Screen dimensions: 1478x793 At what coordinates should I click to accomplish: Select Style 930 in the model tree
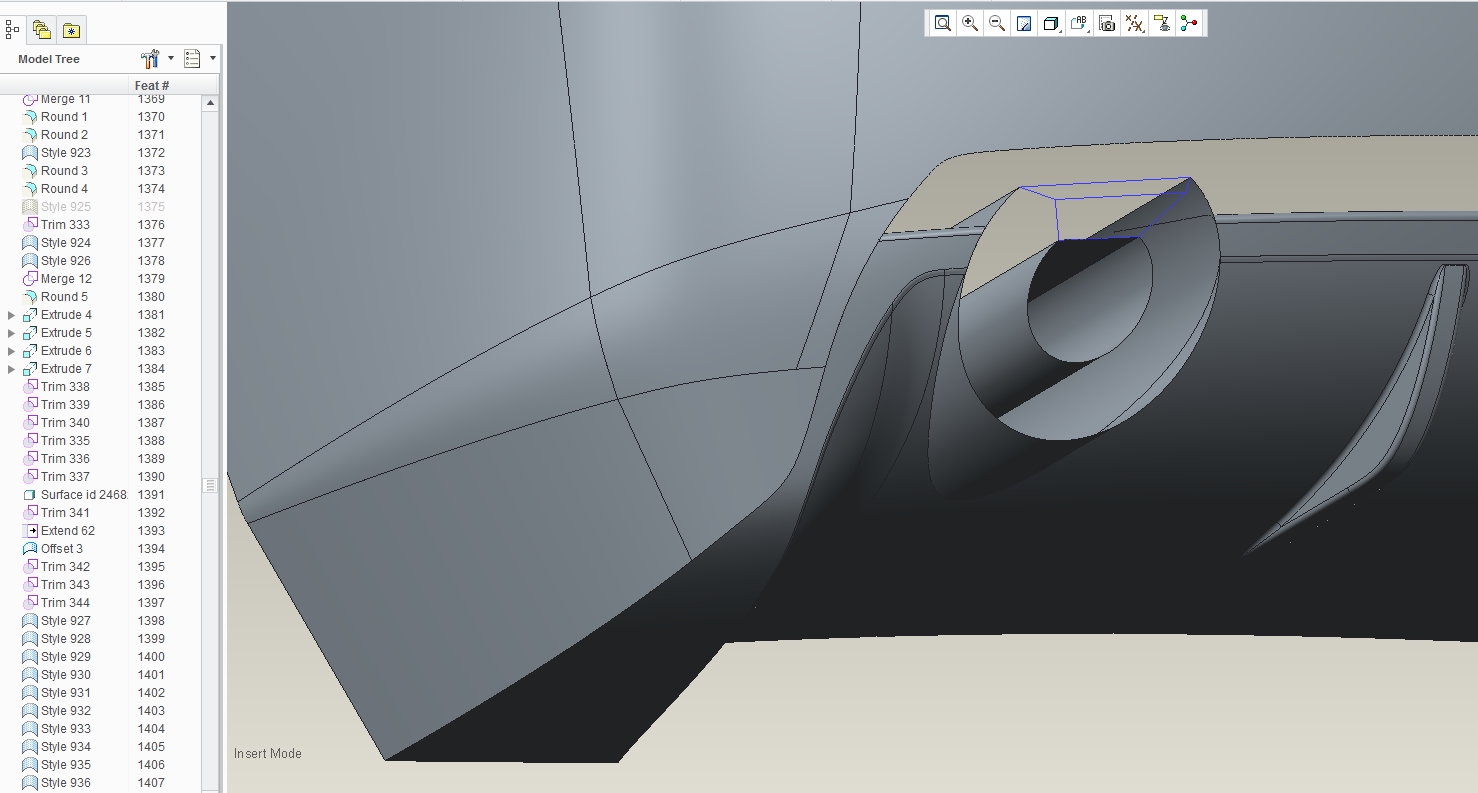click(65, 675)
